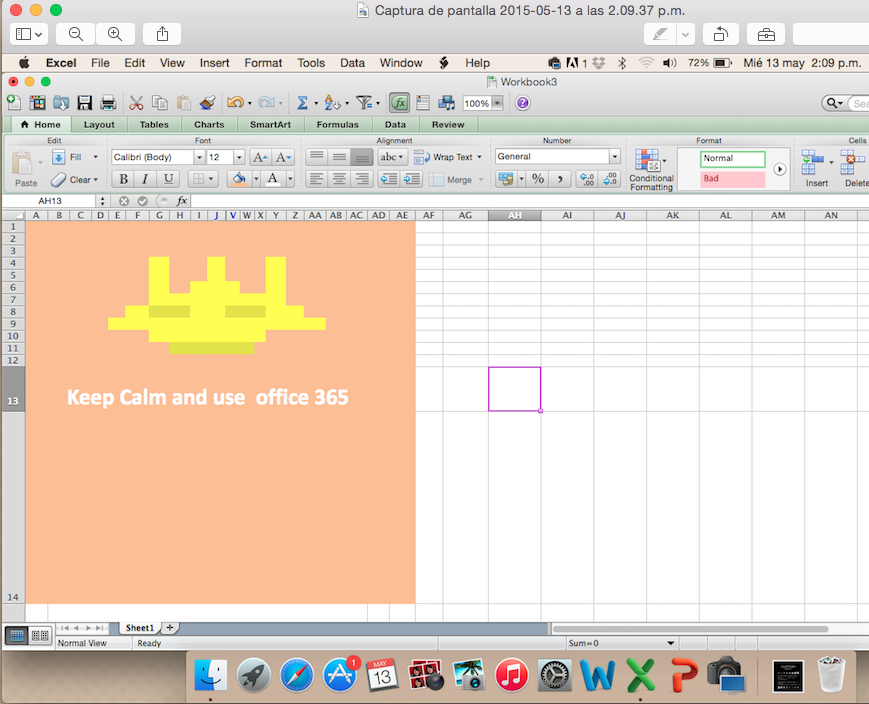Click the Conditional Formatting icon
The image size is (869, 704).
[647, 160]
